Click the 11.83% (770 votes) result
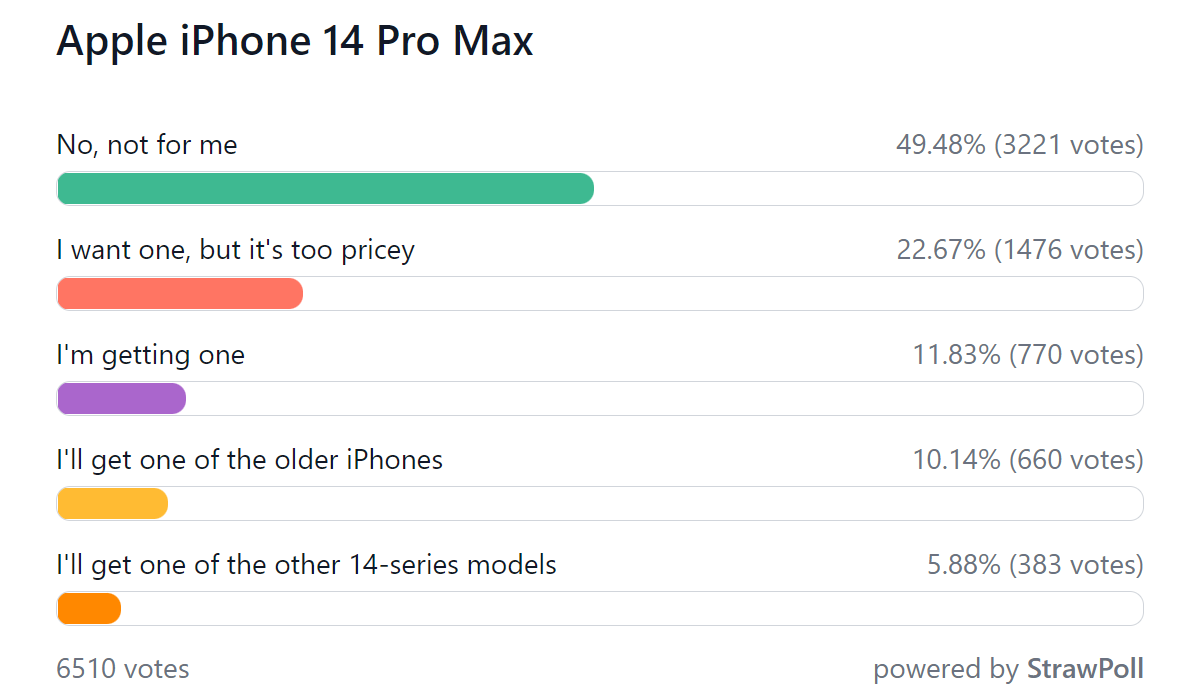1200x693 pixels. pyautogui.click(x=1028, y=355)
